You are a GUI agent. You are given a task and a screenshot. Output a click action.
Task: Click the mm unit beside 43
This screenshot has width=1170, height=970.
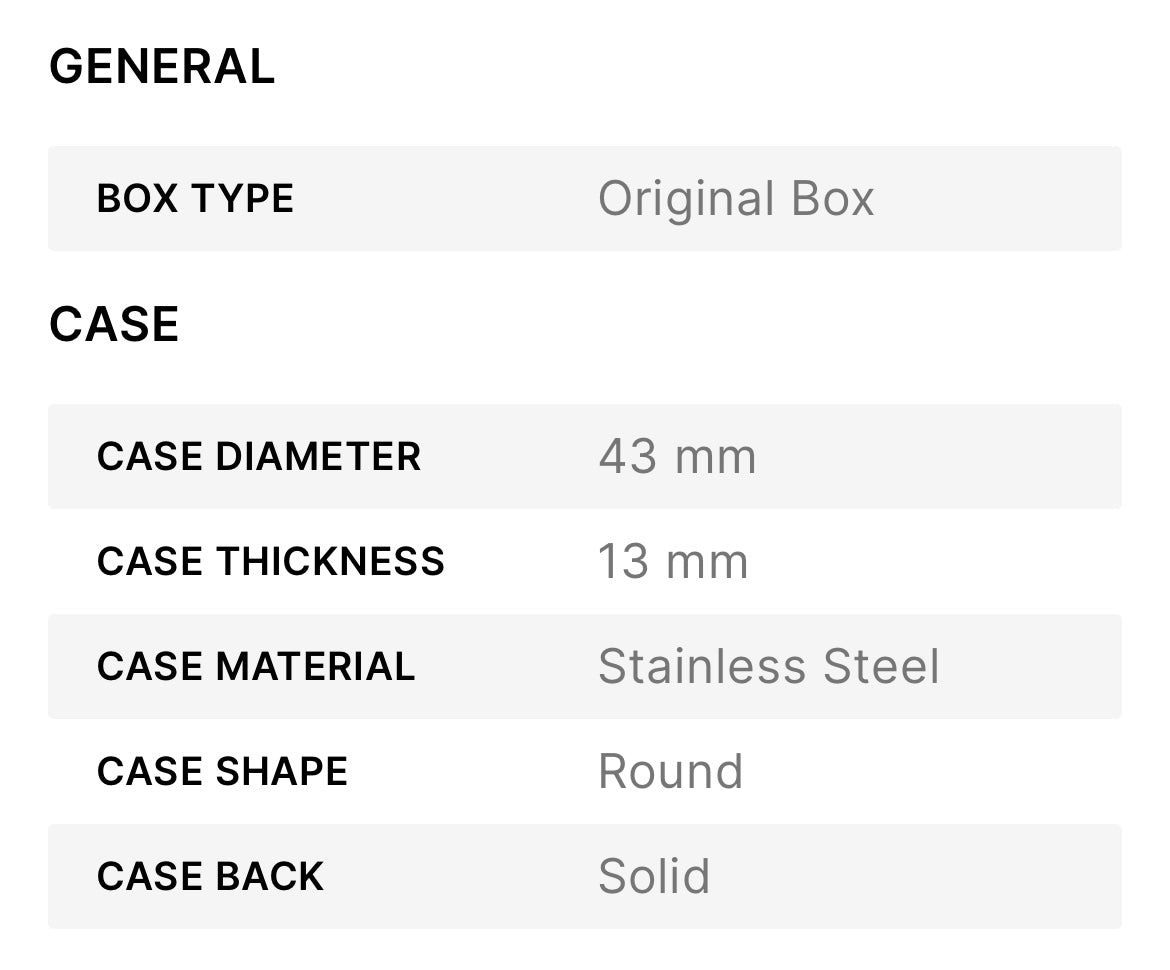pyautogui.click(x=716, y=457)
